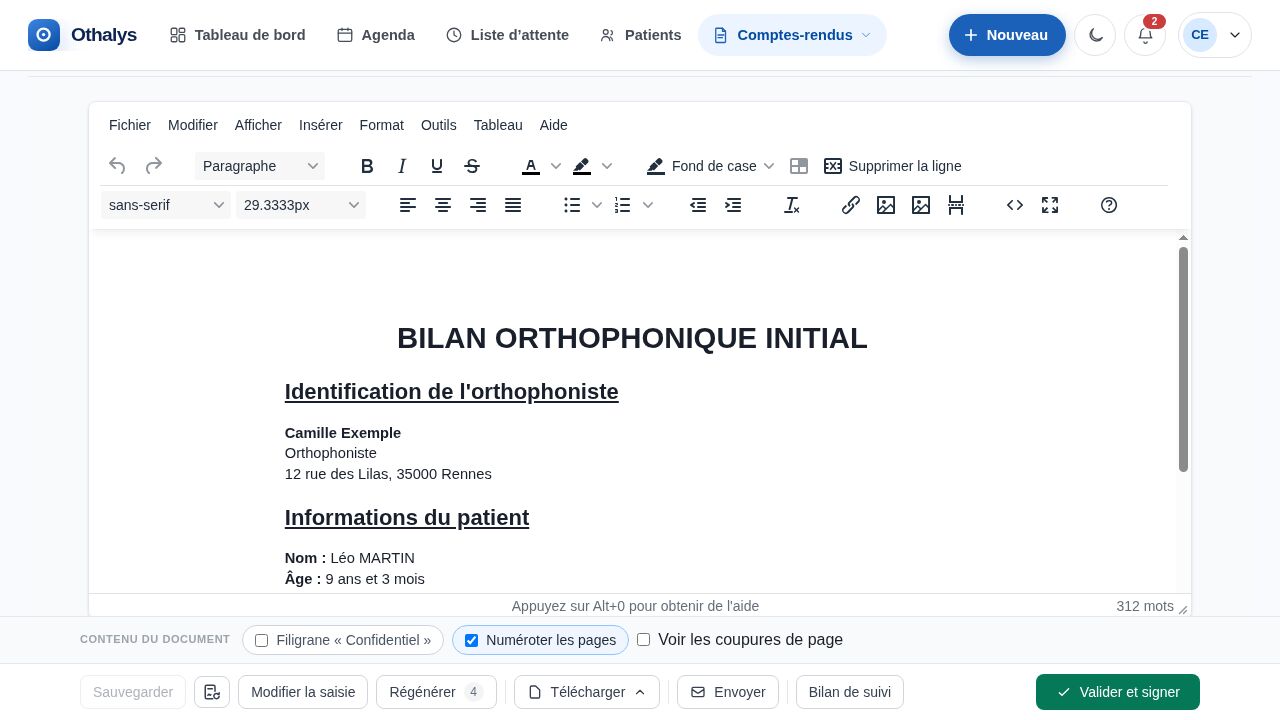Expand the Télécharger options
Image resolution: width=1280 pixels, height=720 pixels.
[x=587, y=692]
